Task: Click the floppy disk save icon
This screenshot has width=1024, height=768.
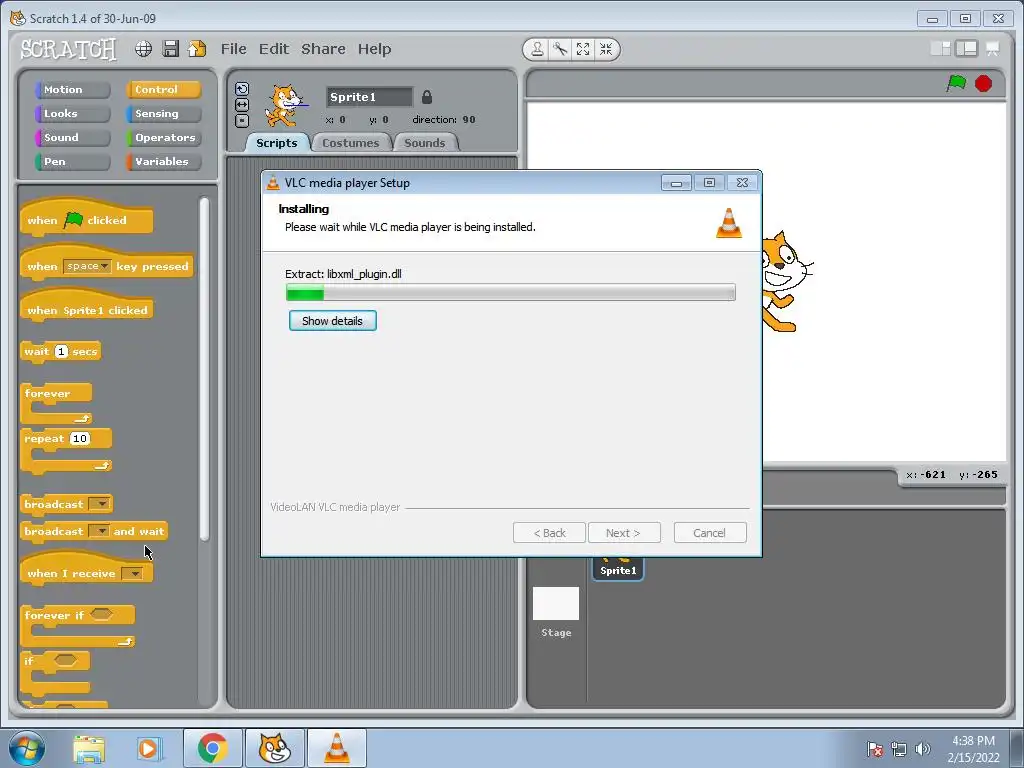Action: 170,49
